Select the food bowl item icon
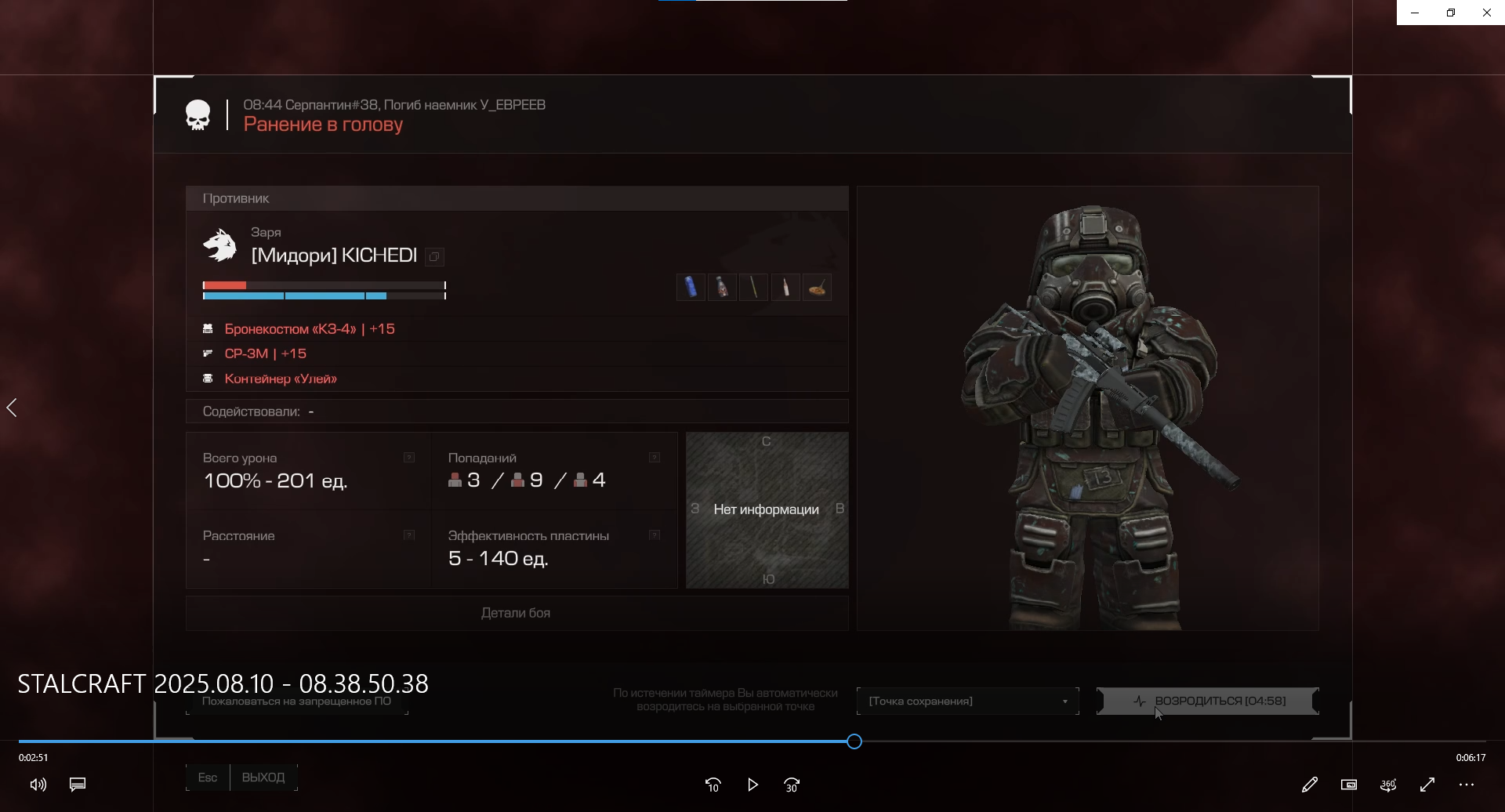Screen dimensions: 1505x812 (817, 288)
